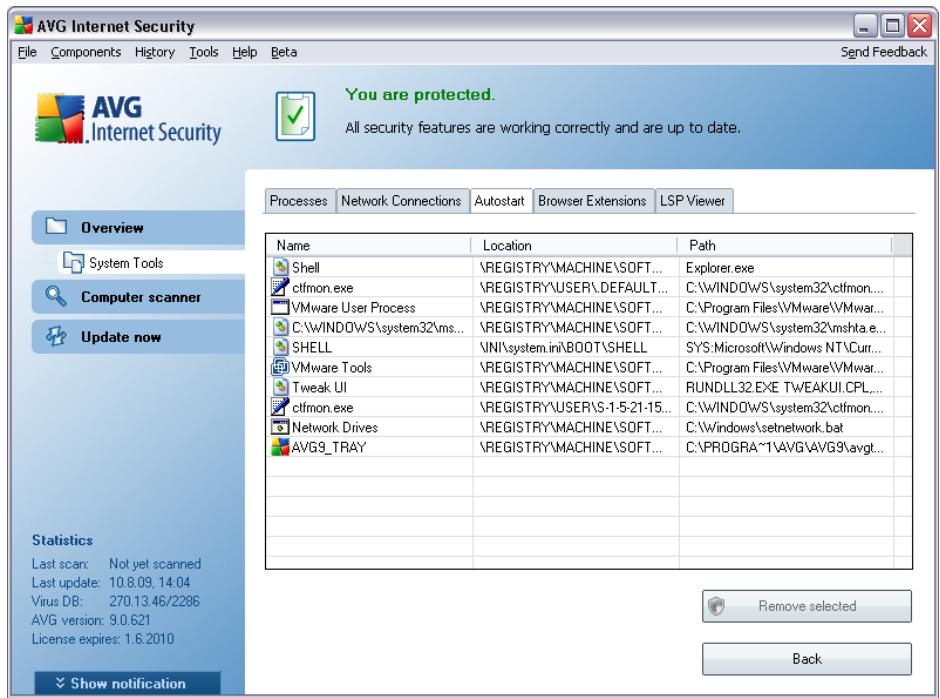The width and height of the screenshot is (940, 698).
Task: Click the Not yet scanned statistic
Action: tap(155, 564)
